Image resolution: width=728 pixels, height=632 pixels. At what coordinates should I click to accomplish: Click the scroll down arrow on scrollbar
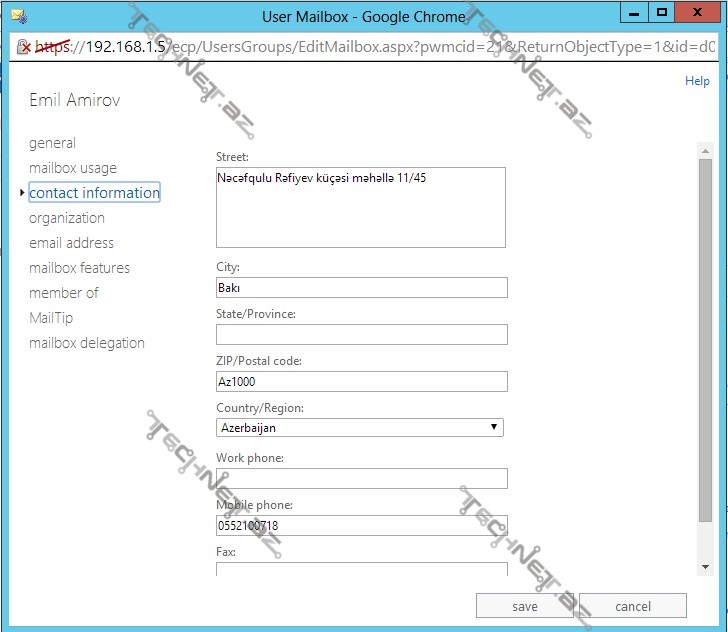(706, 567)
